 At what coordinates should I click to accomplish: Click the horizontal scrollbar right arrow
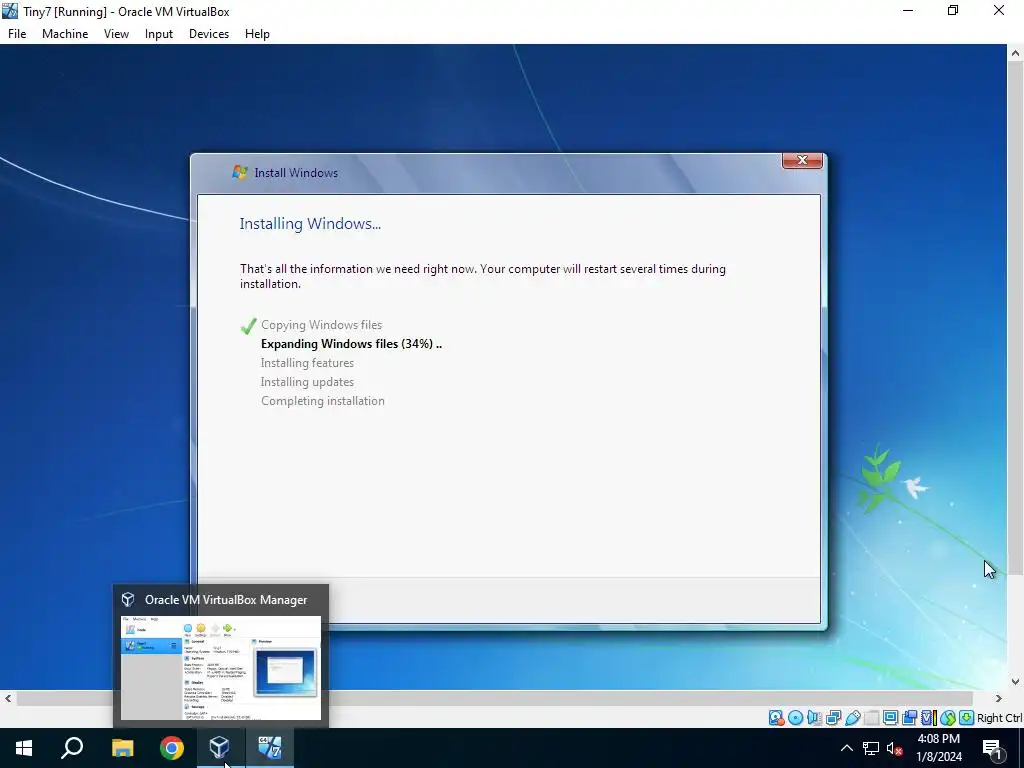pyautogui.click(x=999, y=698)
